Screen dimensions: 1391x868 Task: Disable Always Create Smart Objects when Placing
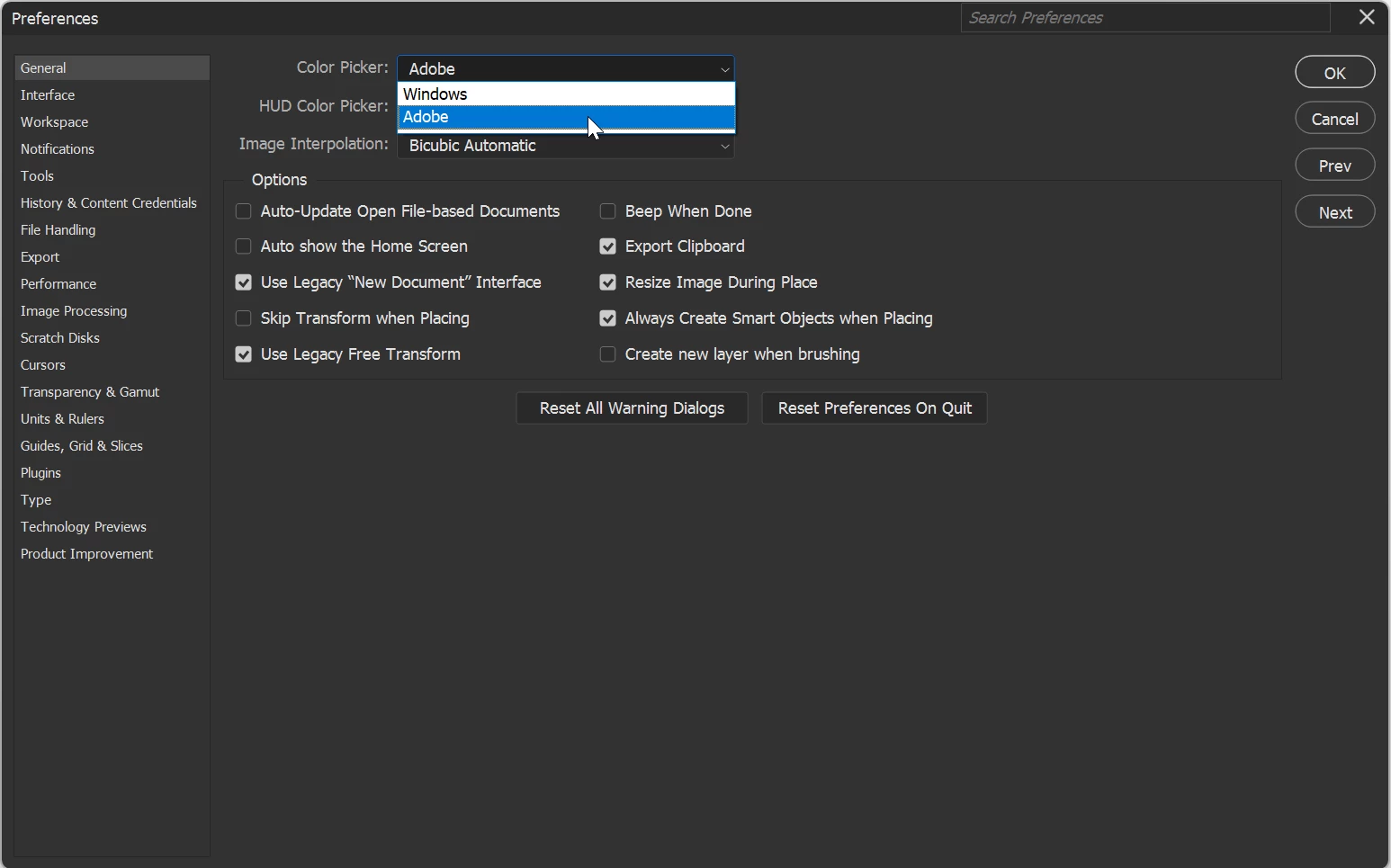click(x=608, y=318)
